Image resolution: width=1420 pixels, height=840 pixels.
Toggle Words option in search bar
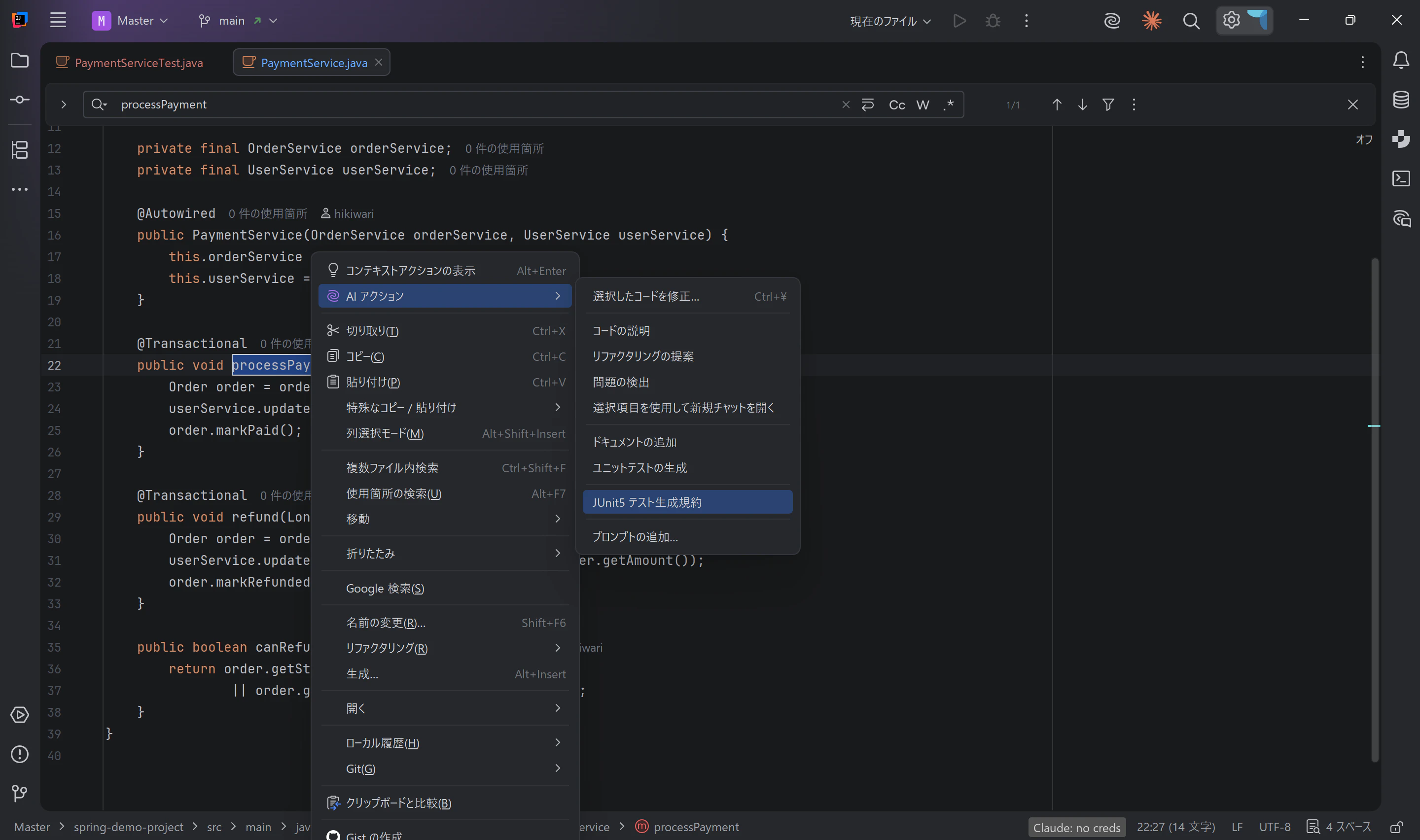point(923,105)
